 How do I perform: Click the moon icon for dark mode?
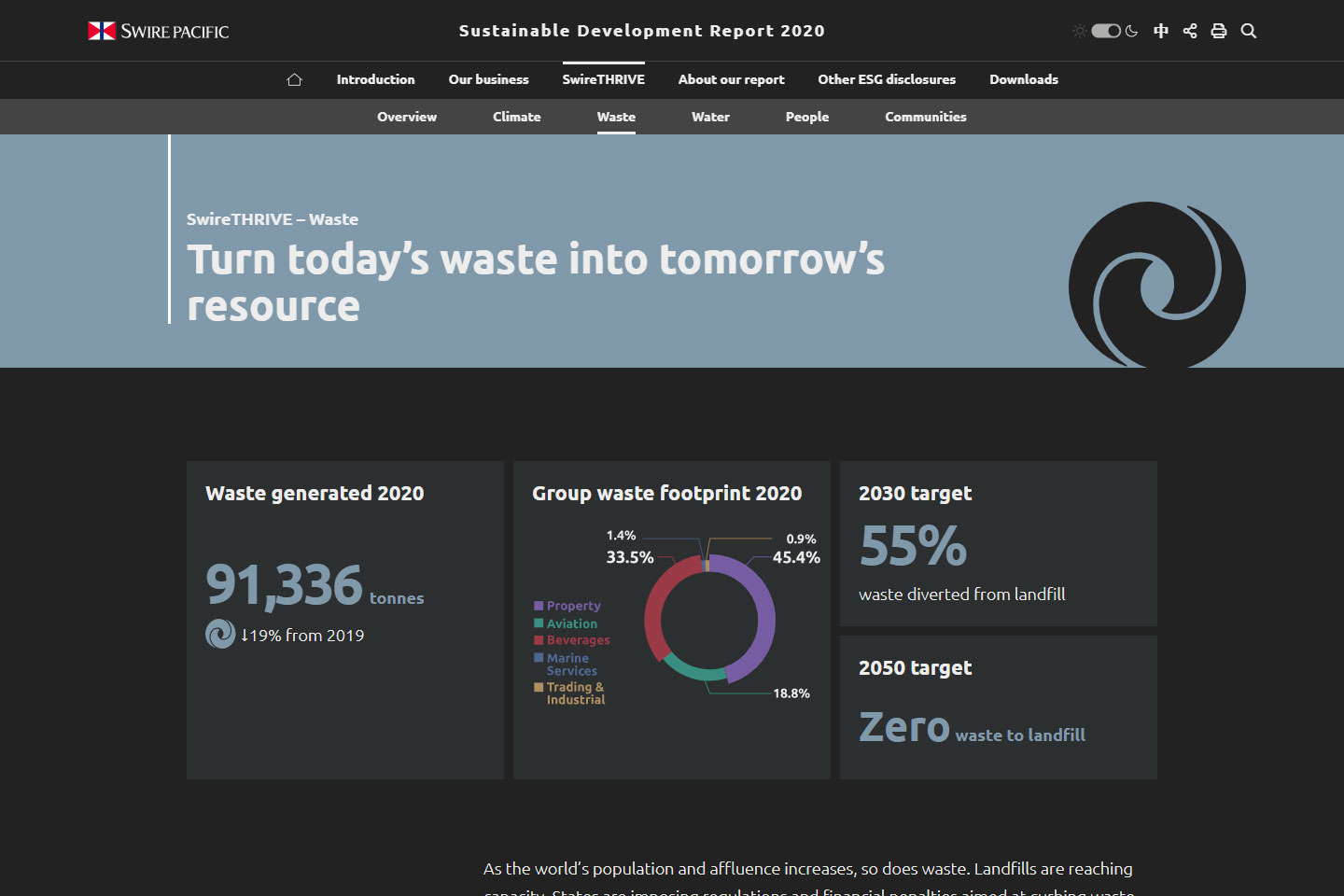click(1132, 31)
